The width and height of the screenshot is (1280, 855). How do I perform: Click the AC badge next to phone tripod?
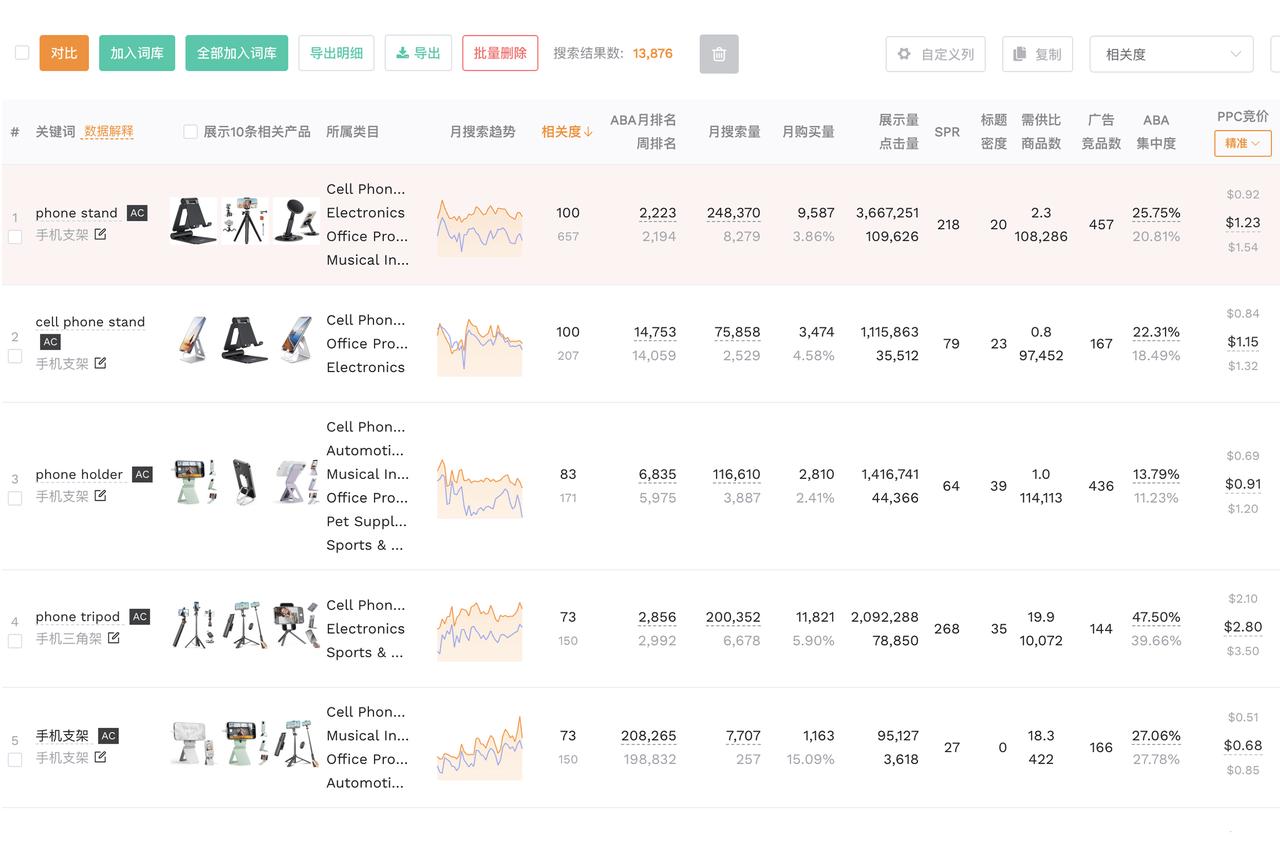coord(140,617)
